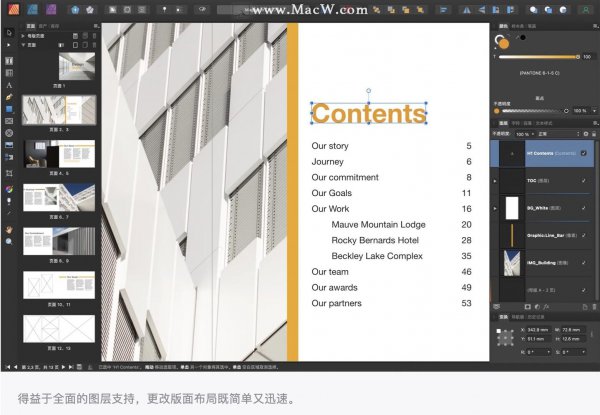Jump to the first page button in the status bar
The image size is (600, 415).
click(8, 367)
